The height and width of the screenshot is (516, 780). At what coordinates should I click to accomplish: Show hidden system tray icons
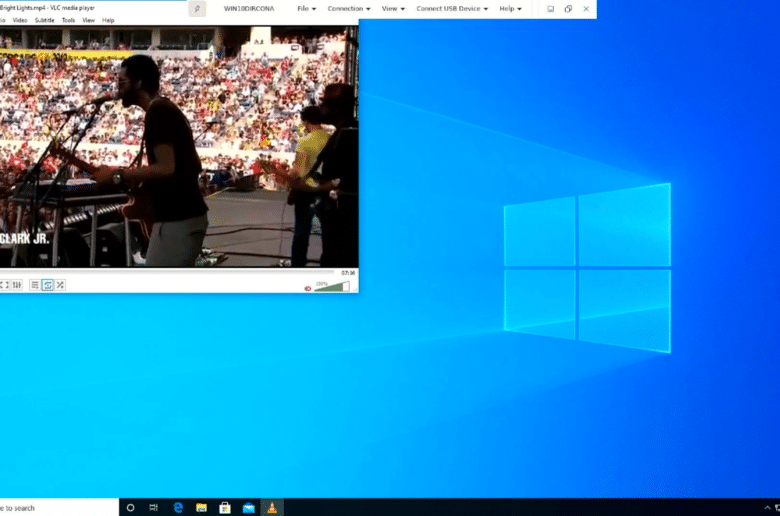(767, 508)
